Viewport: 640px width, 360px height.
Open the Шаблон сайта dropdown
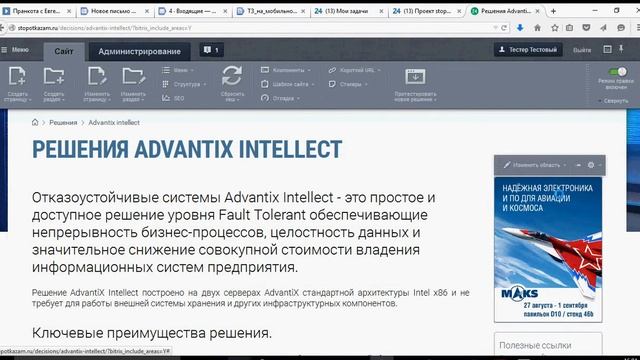(x=288, y=84)
